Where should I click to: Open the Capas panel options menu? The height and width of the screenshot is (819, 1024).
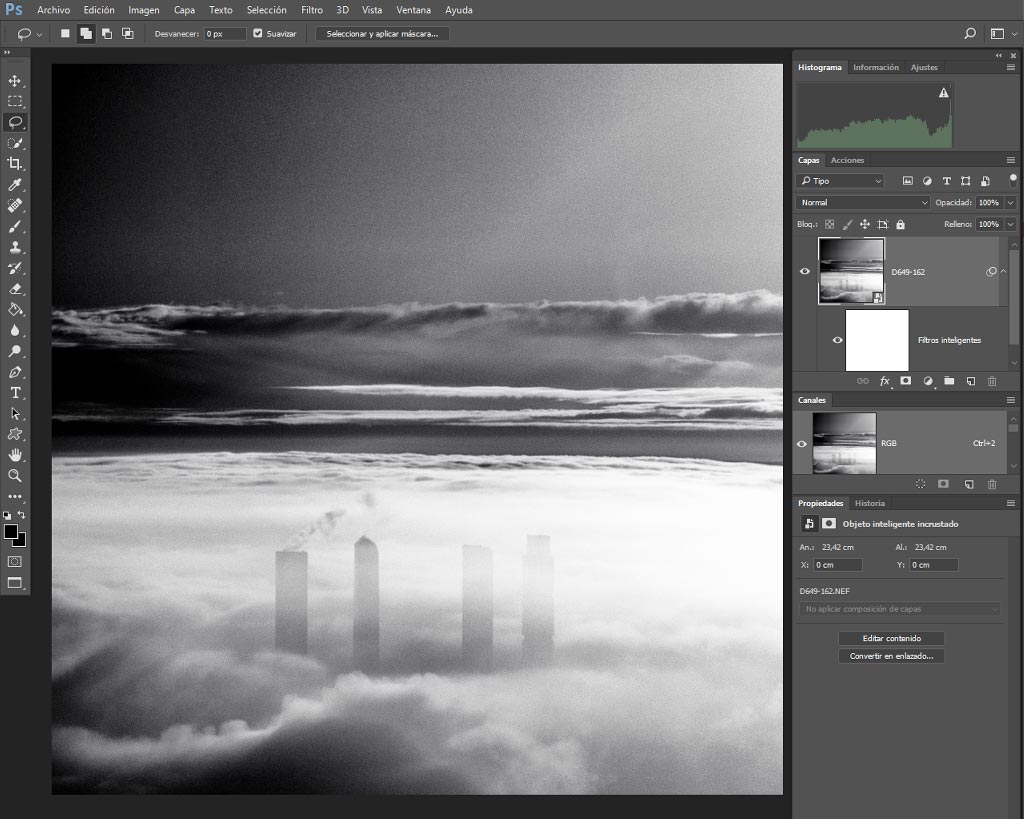(1010, 160)
